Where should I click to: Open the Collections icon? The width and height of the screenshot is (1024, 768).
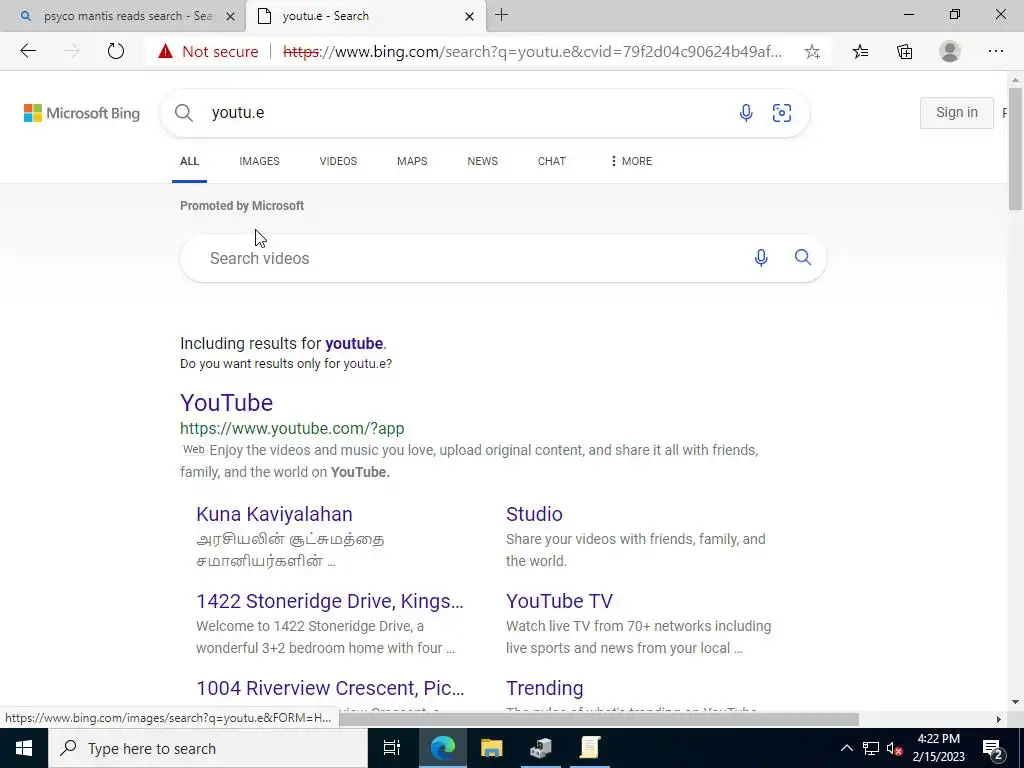904,52
